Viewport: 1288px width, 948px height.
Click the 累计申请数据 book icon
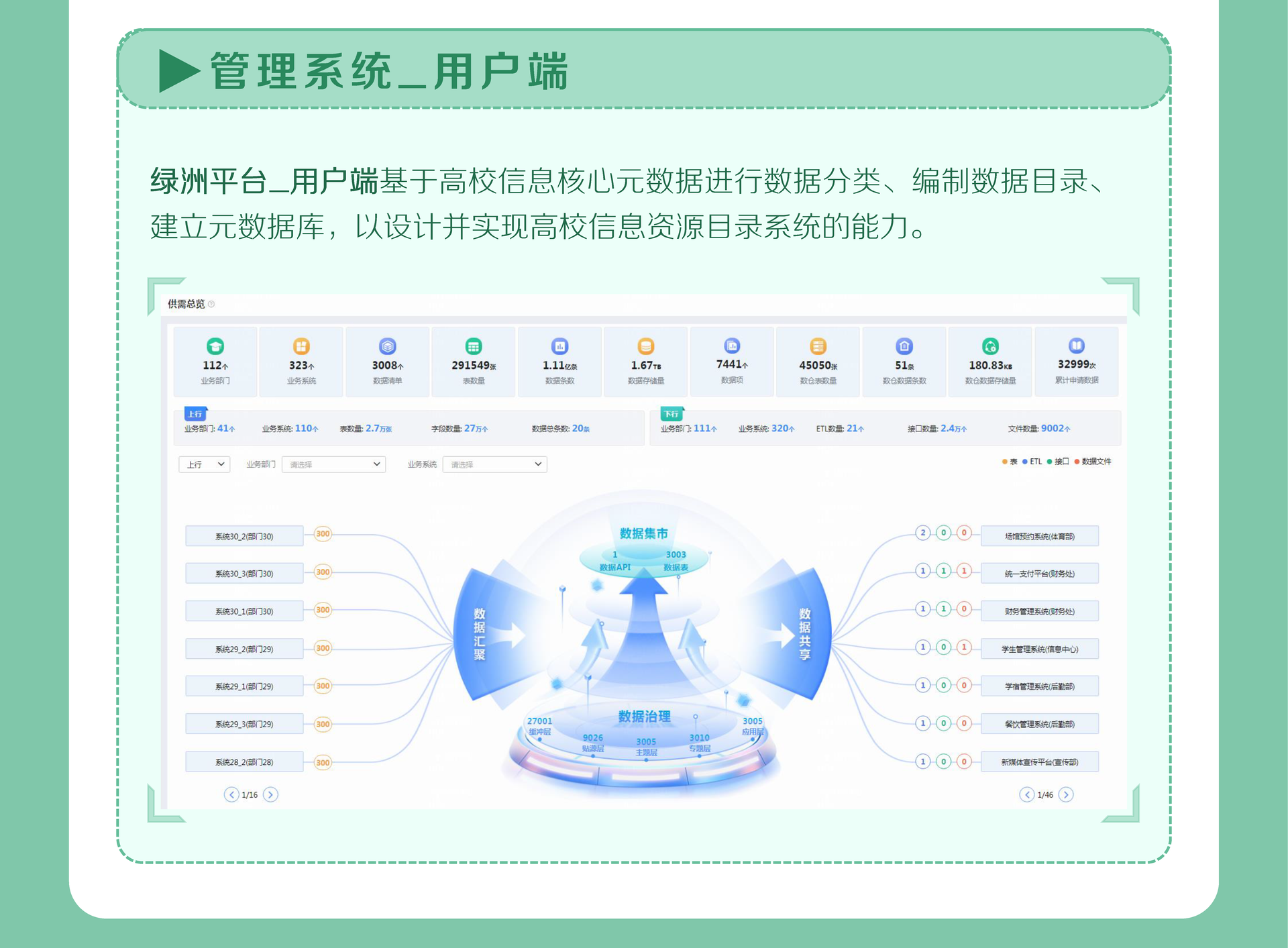pos(1076,346)
